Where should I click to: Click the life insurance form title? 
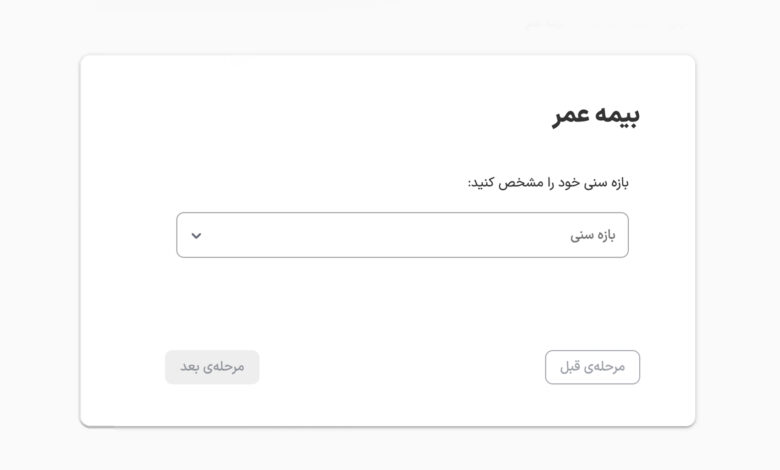[x=596, y=115]
